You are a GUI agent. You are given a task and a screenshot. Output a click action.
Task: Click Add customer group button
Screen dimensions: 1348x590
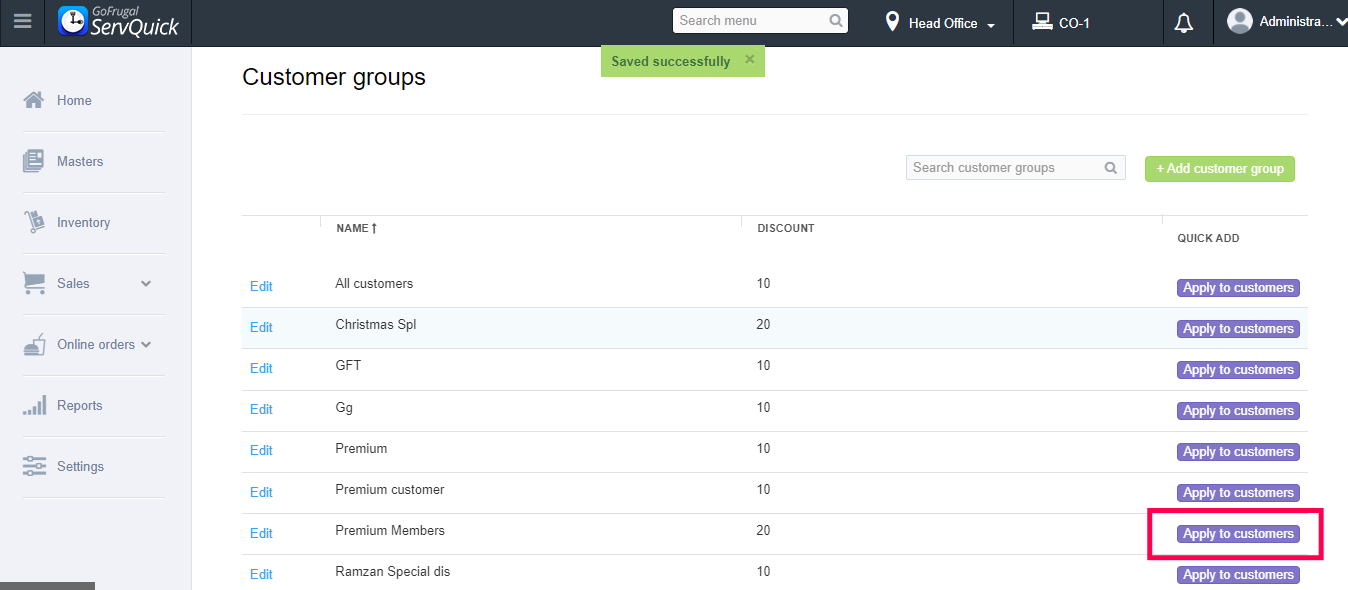click(x=1219, y=169)
